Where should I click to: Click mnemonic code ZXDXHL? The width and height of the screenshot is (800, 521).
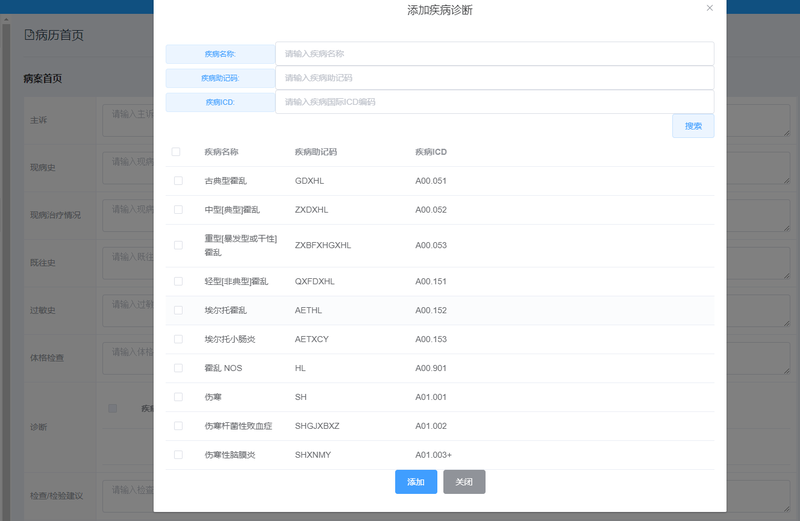click(x=311, y=210)
